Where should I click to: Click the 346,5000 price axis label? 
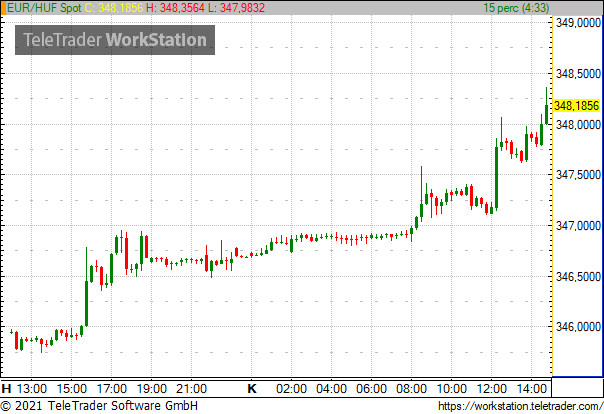click(x=578, y=276)
